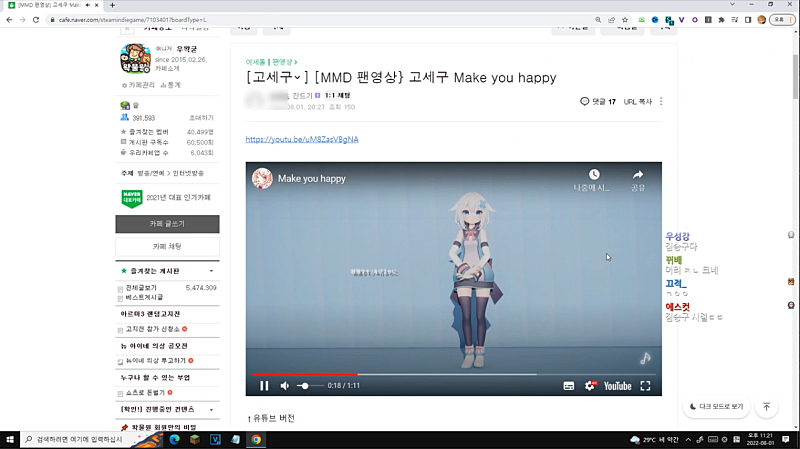The width and height of the screenshot is (800, 449).
Task: Open Chrome from taskbar
Action: point(256,439)
